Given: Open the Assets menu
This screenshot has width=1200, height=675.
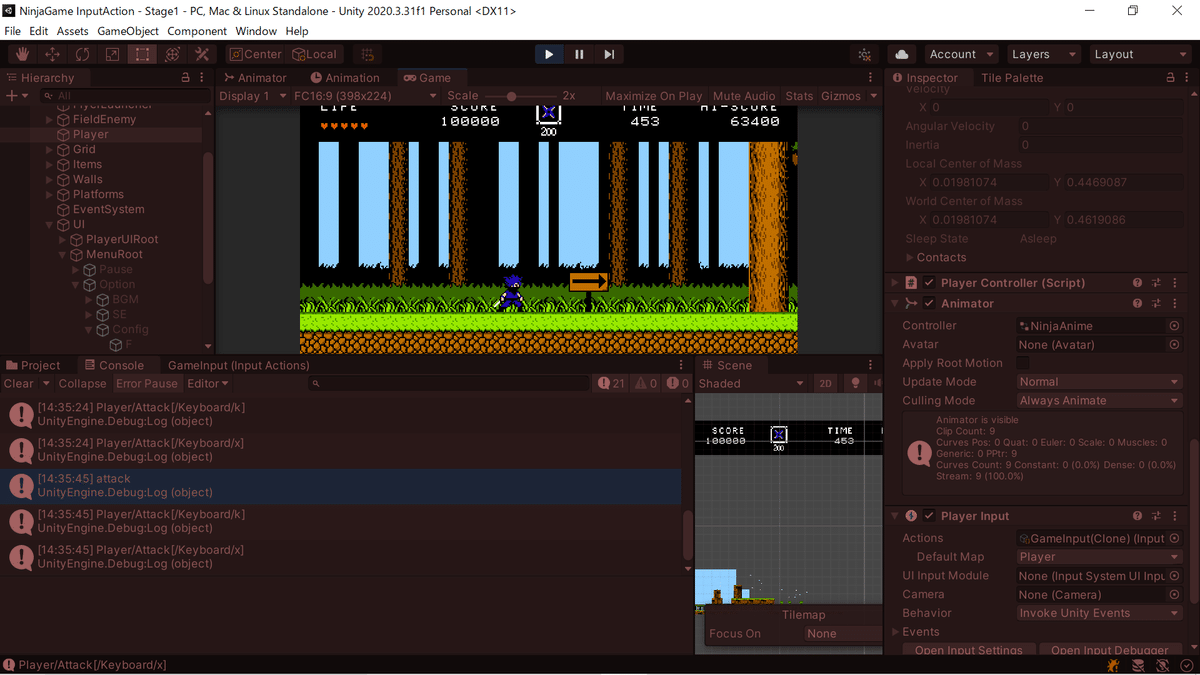Looking at the screenshot, I should pyautogui.click(x=73, y=31).
